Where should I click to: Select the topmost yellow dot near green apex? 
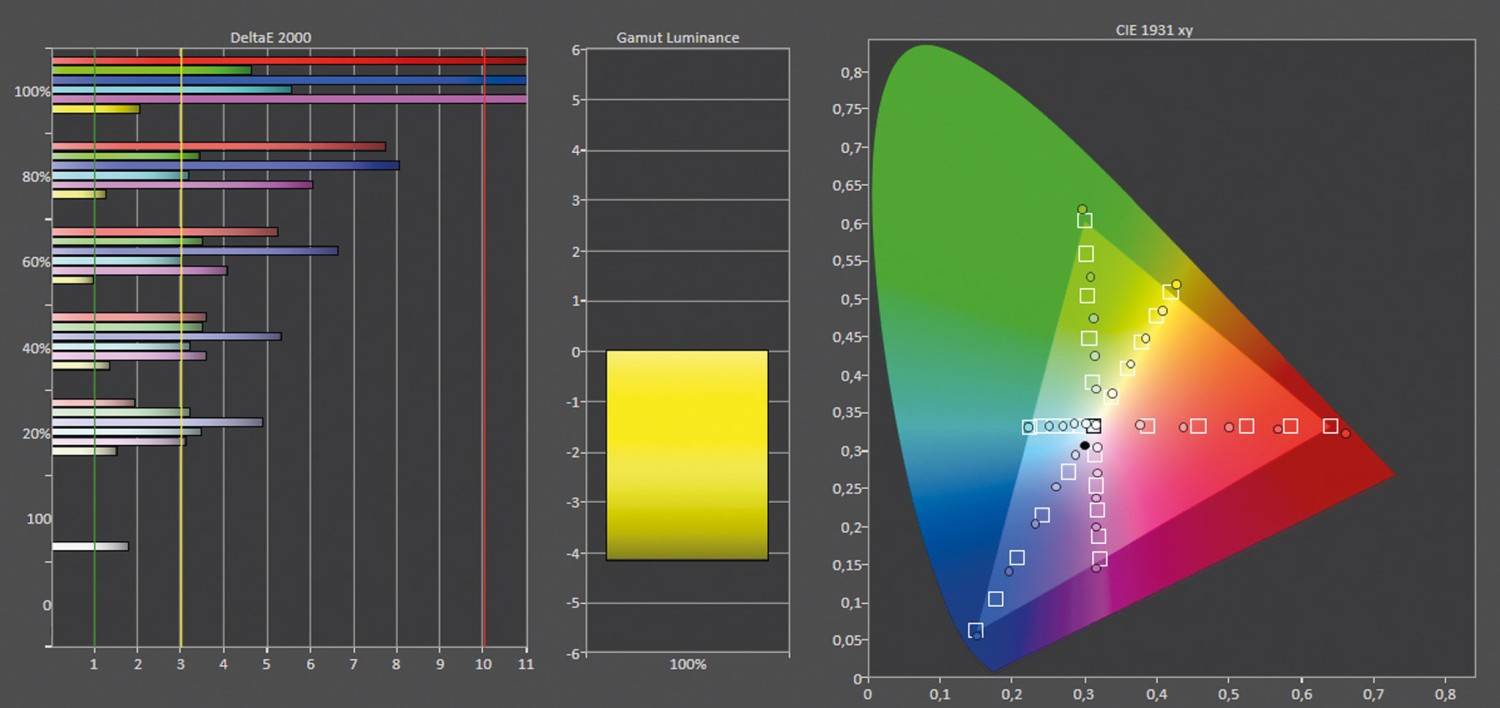pos(1082,207)
